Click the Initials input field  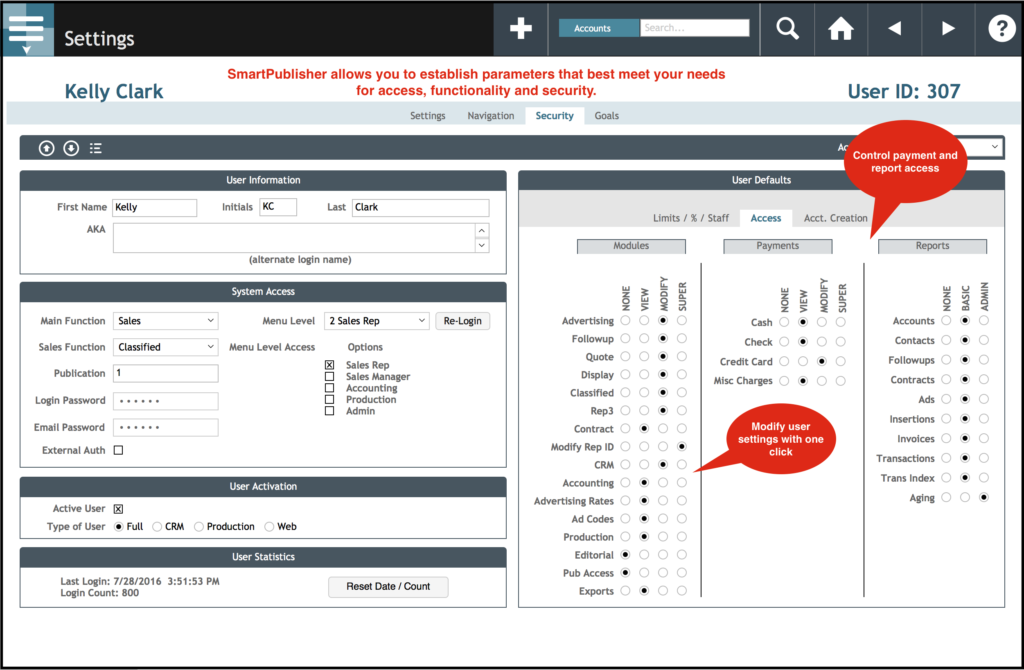[x=278, y=207]
